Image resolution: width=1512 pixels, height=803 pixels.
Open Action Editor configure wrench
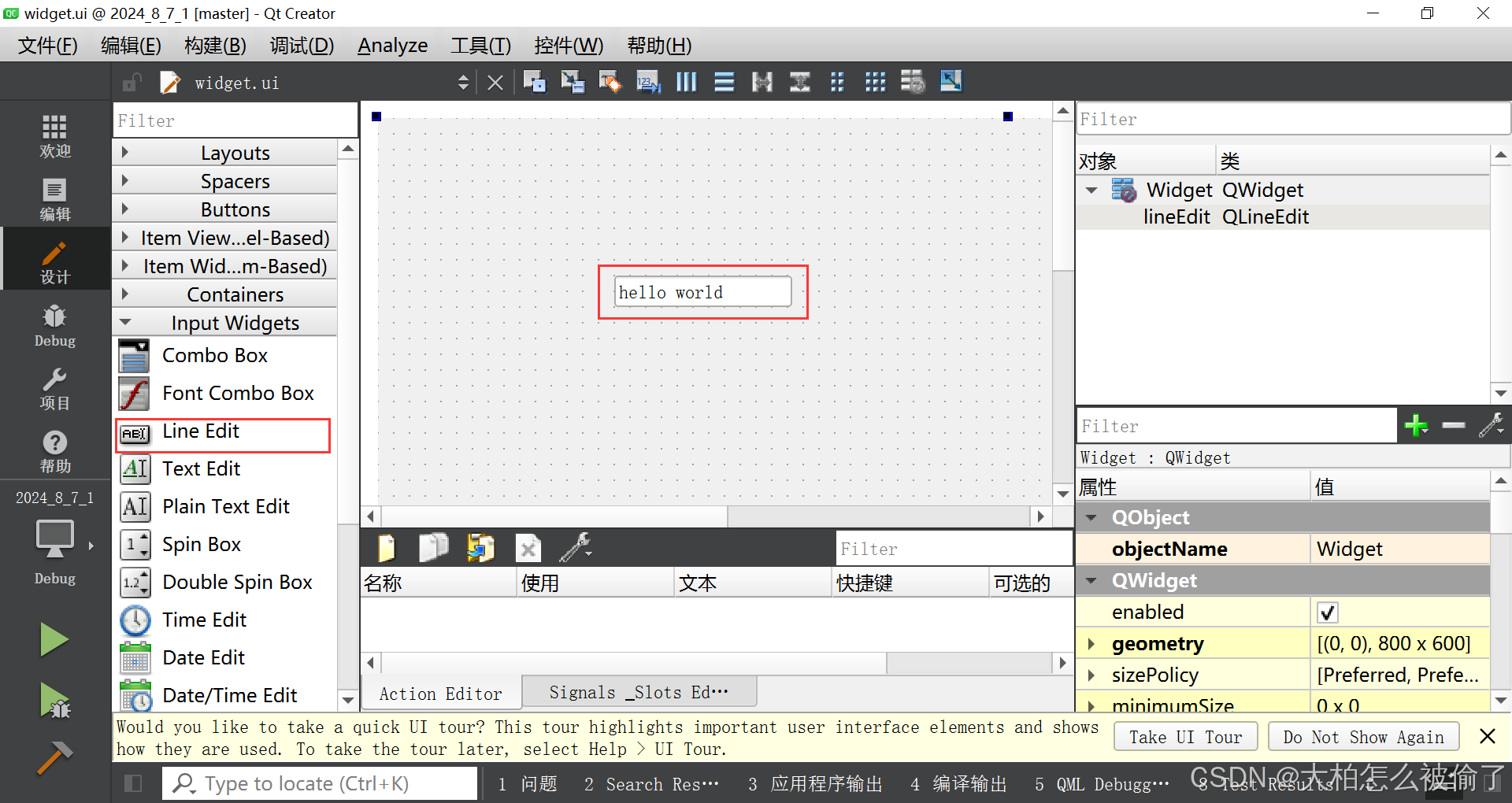tap(576, 547)
